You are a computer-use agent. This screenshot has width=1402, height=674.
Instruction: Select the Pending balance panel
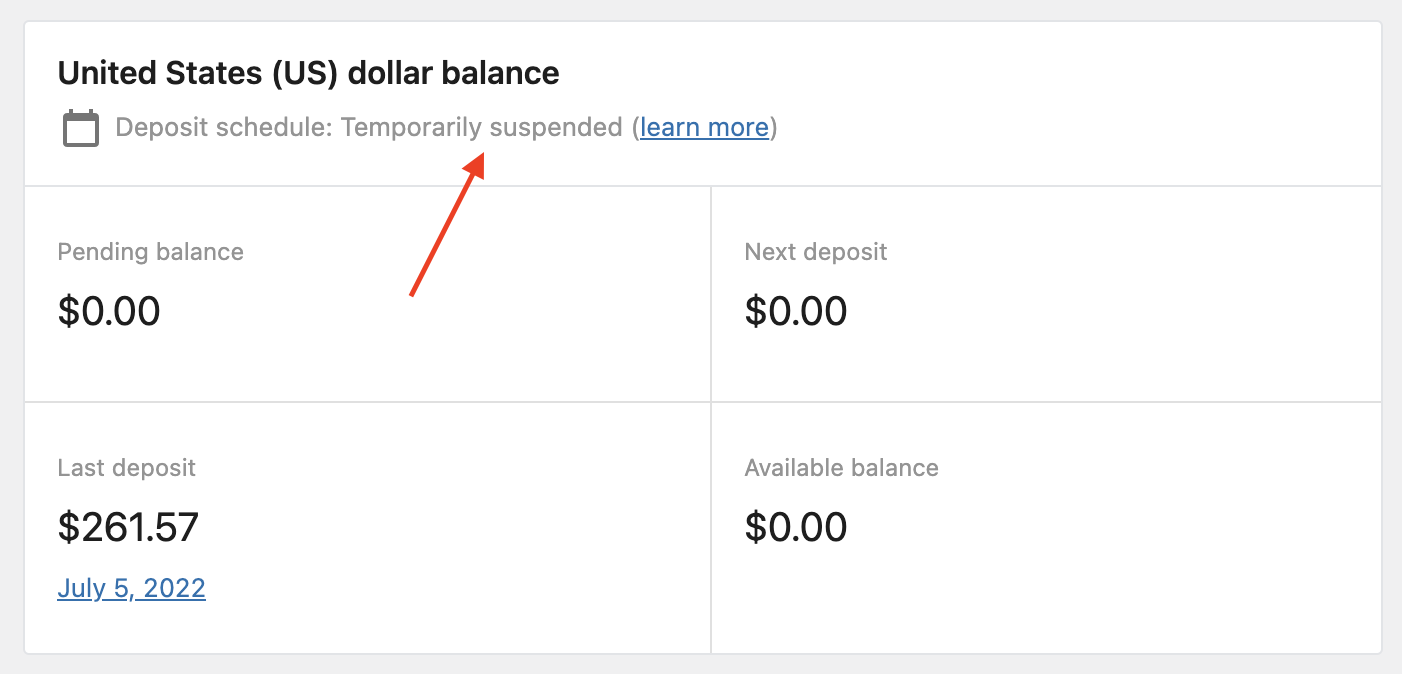click(x=366, y=292)
